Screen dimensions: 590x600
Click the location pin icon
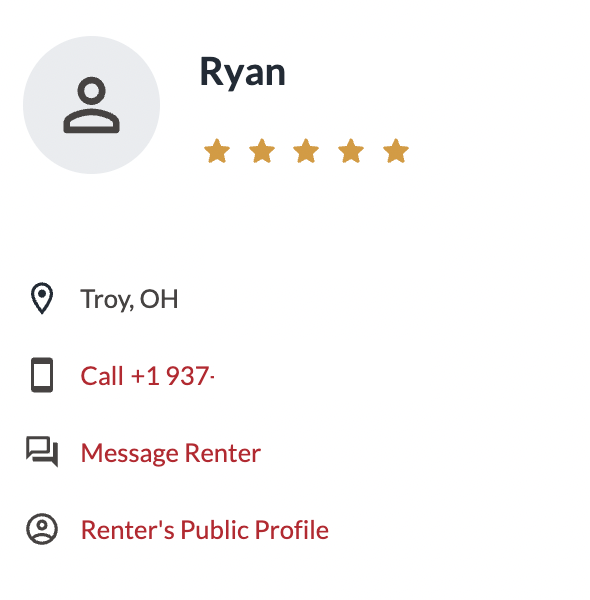click(42, 298)
